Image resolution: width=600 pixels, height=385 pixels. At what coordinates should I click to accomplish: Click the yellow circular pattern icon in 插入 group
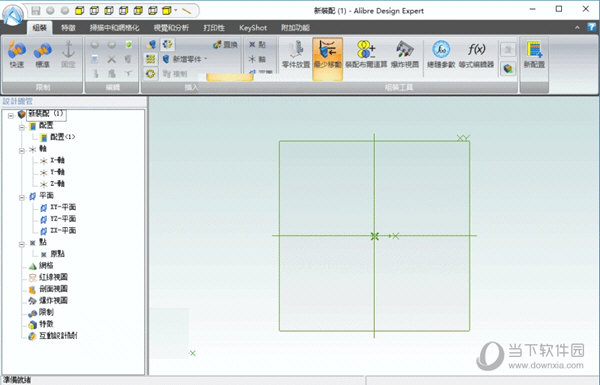[150, 73]
